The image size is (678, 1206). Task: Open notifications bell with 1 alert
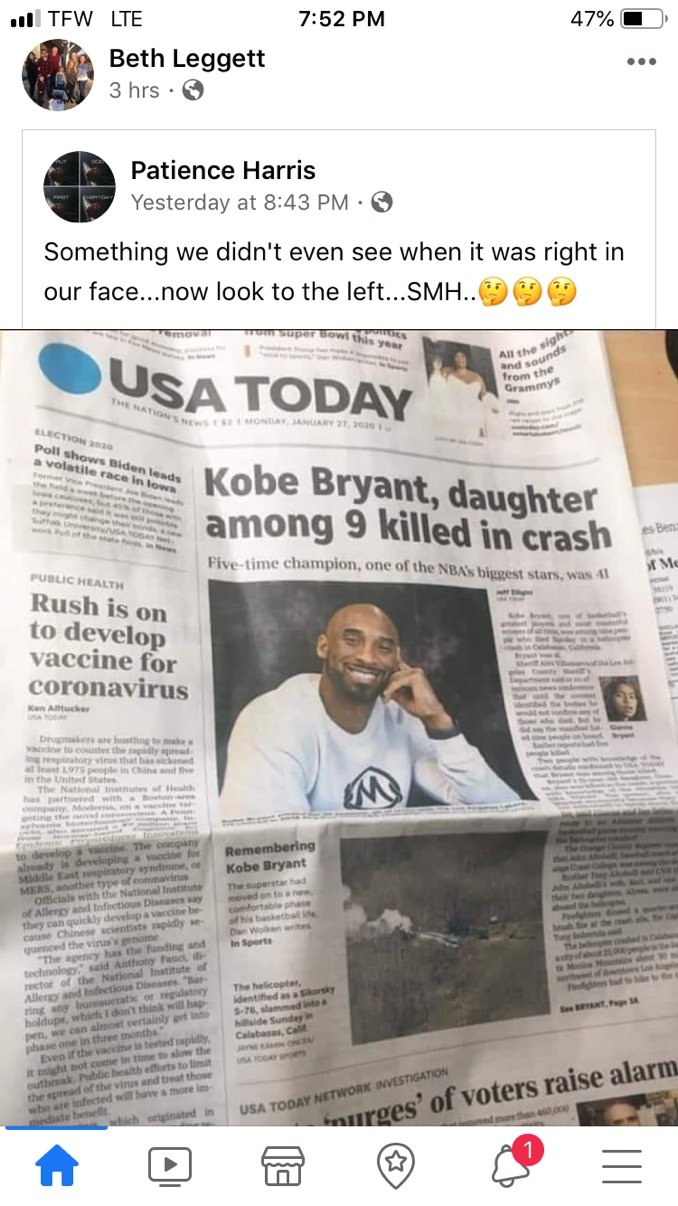[510, 1165]
